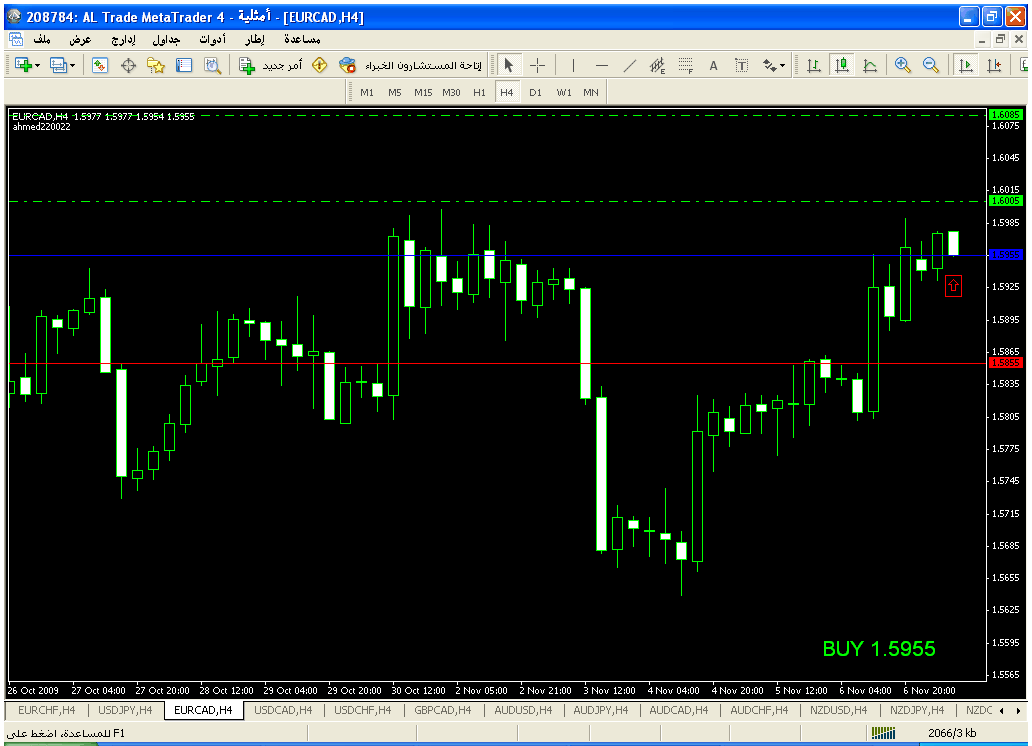Select the Fibonacci retracement tool
The width and height of the screenshot is (1032, 746).
pos(685,65)
